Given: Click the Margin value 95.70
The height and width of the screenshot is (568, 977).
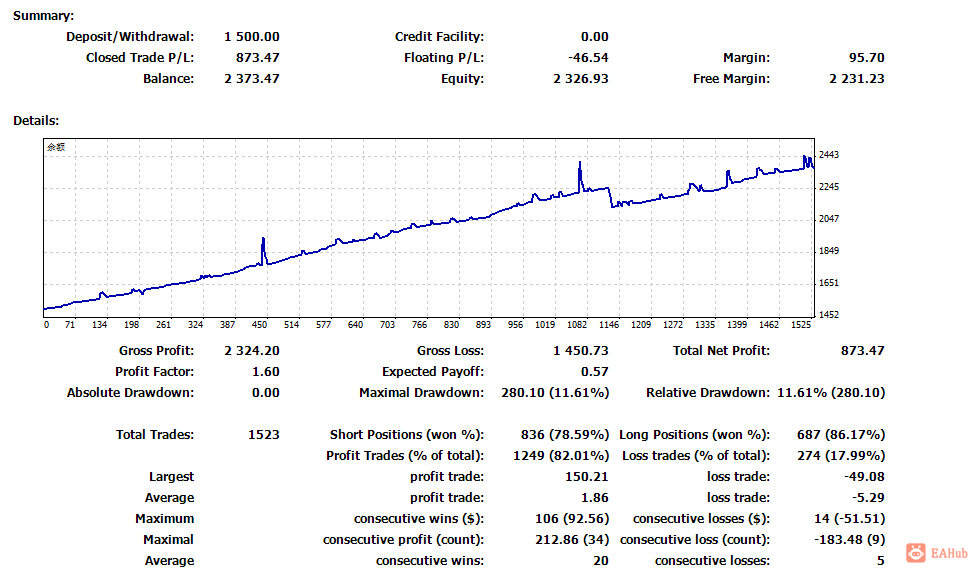Looking at the screenshot, I should [866, 58].
